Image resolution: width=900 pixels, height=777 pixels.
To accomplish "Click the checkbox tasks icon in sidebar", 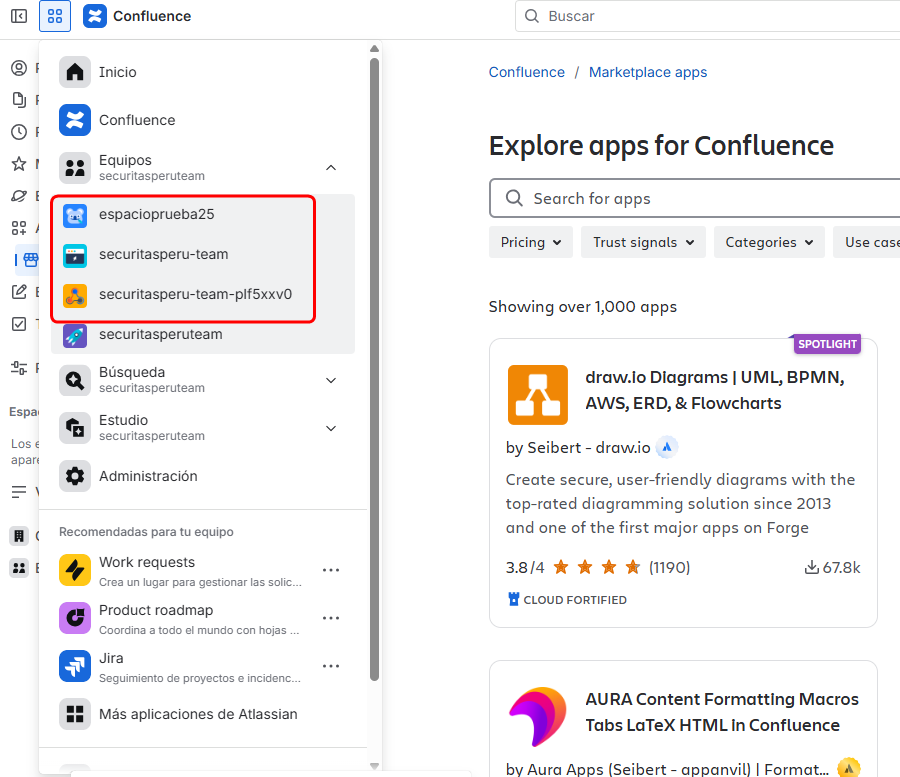I will point(19,324).
